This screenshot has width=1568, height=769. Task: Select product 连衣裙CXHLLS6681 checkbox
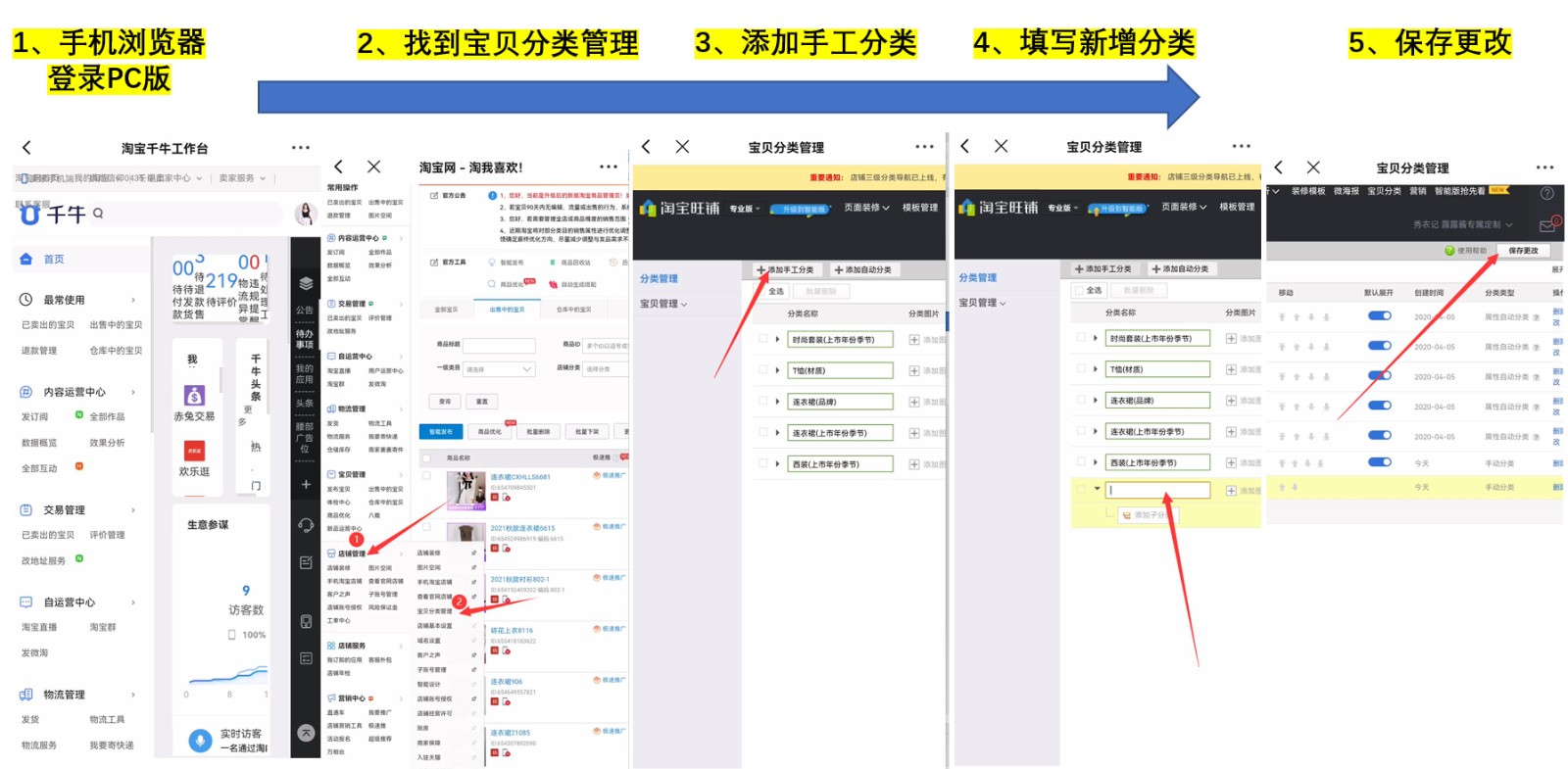(426, 475)
